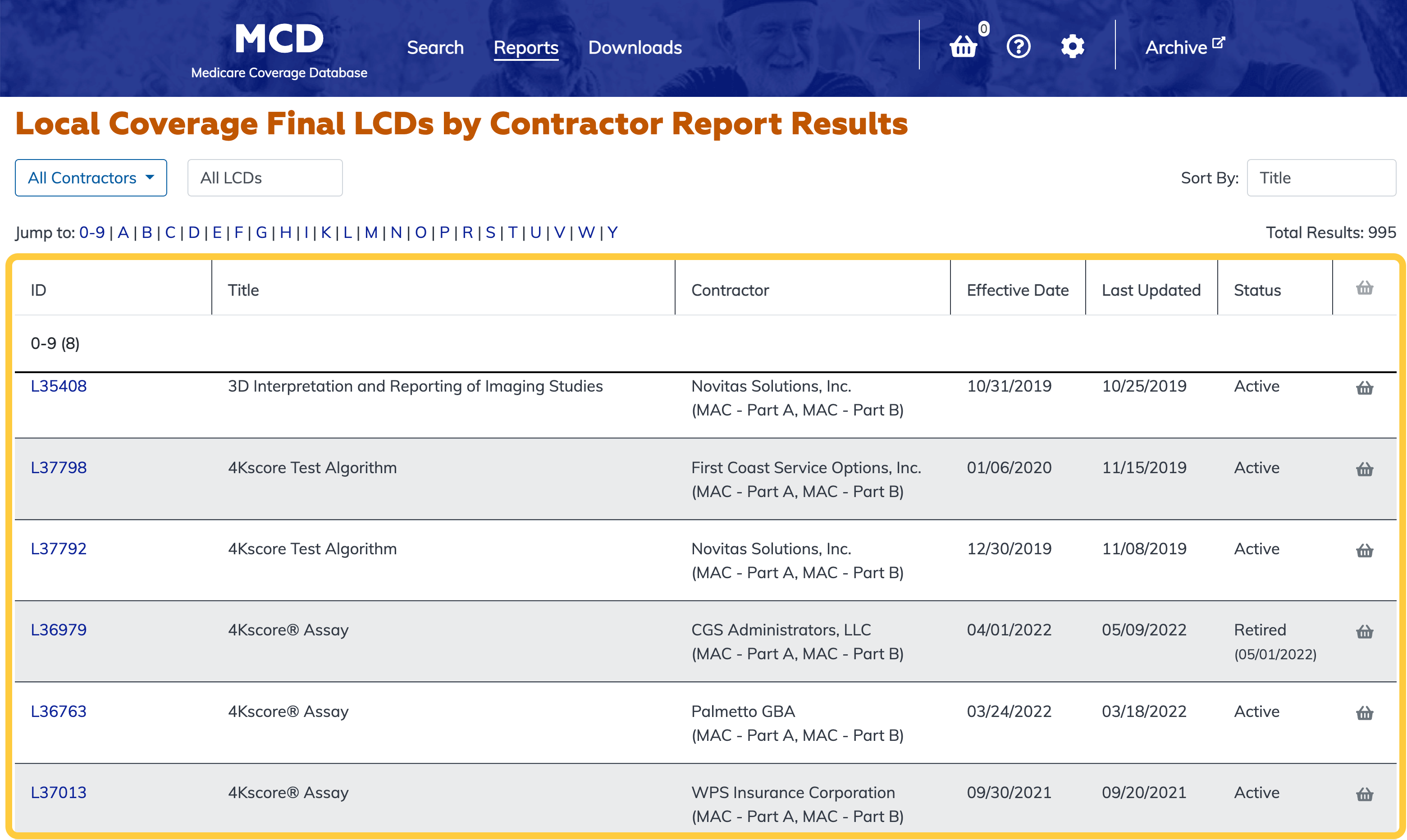
Task: Open the settings gear icon
Action: (x=1072, y=46)
